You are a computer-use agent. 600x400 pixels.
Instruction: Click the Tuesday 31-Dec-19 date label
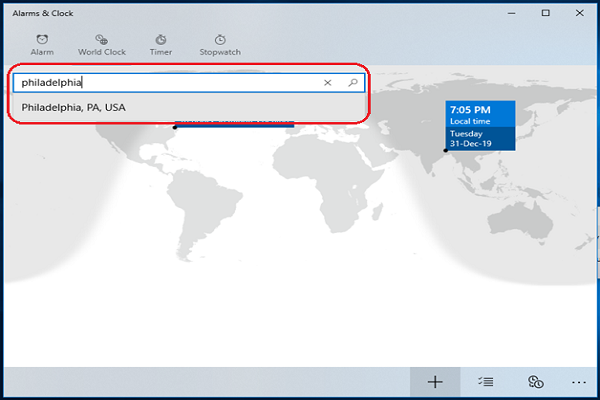(471, 139)
